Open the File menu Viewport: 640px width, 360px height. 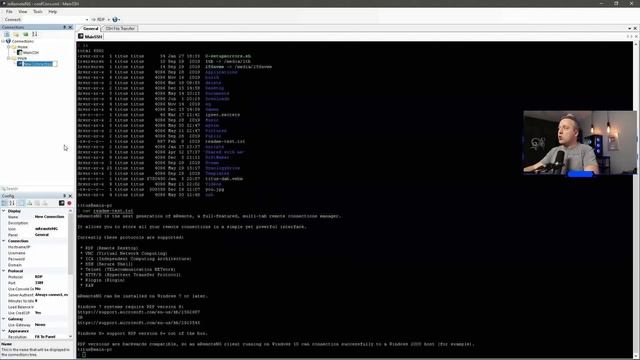[x=9, y=12]
